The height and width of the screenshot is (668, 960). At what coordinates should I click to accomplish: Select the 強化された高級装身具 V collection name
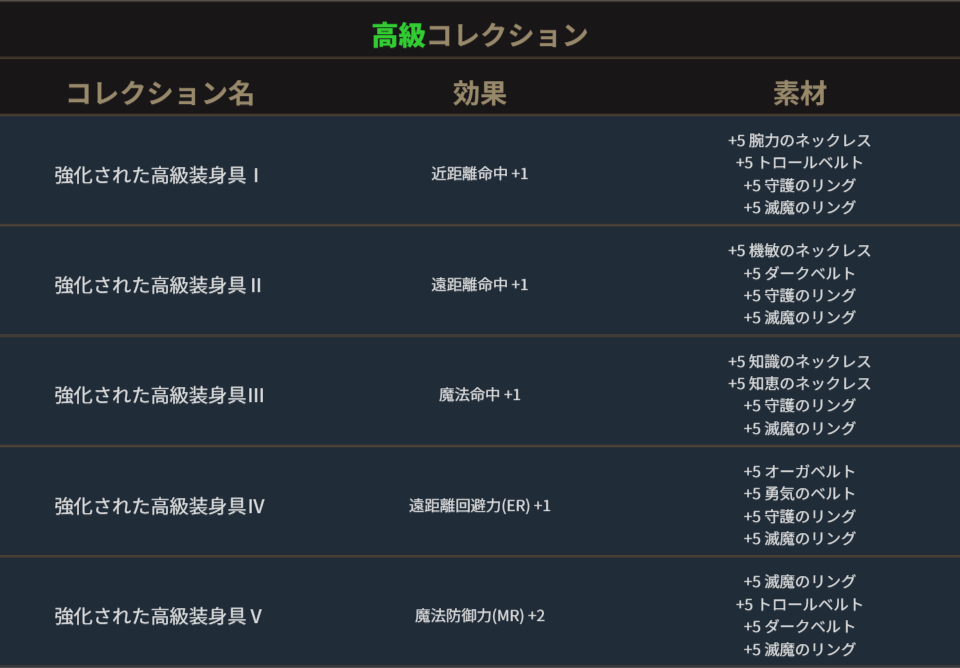[x=158, y=616]
